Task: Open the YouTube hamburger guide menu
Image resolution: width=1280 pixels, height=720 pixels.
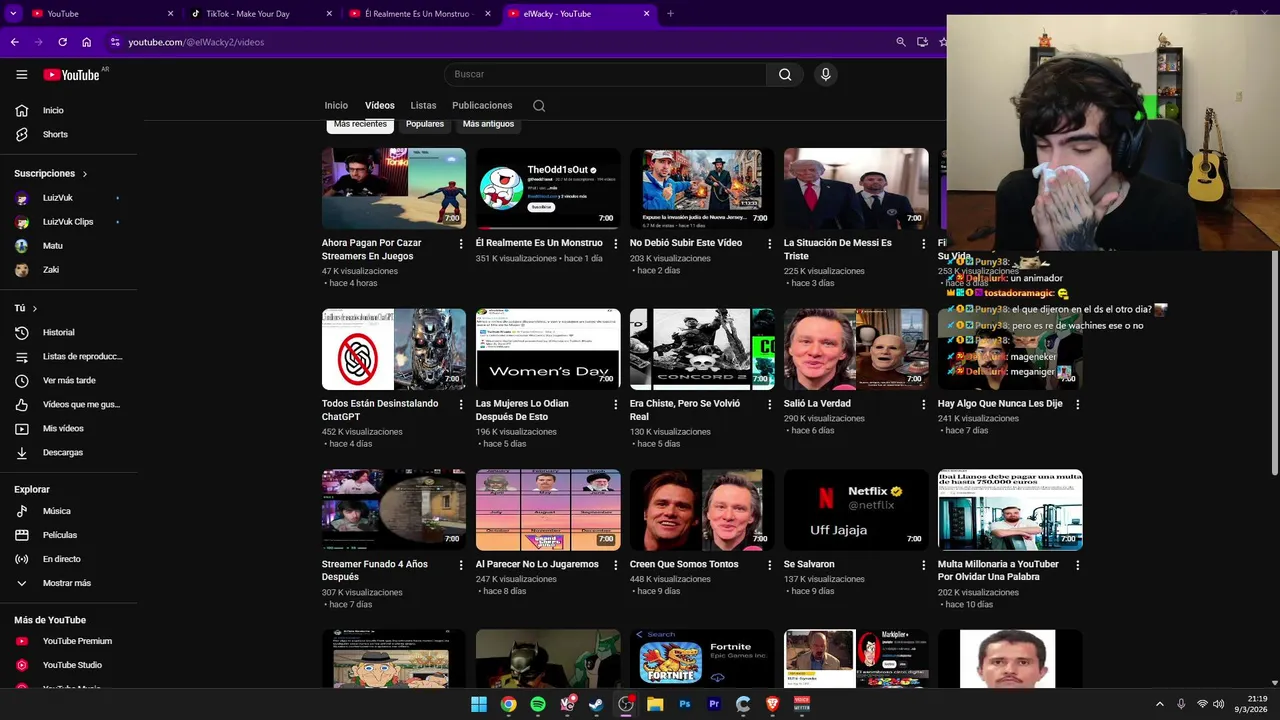Action: pos(21,75)
